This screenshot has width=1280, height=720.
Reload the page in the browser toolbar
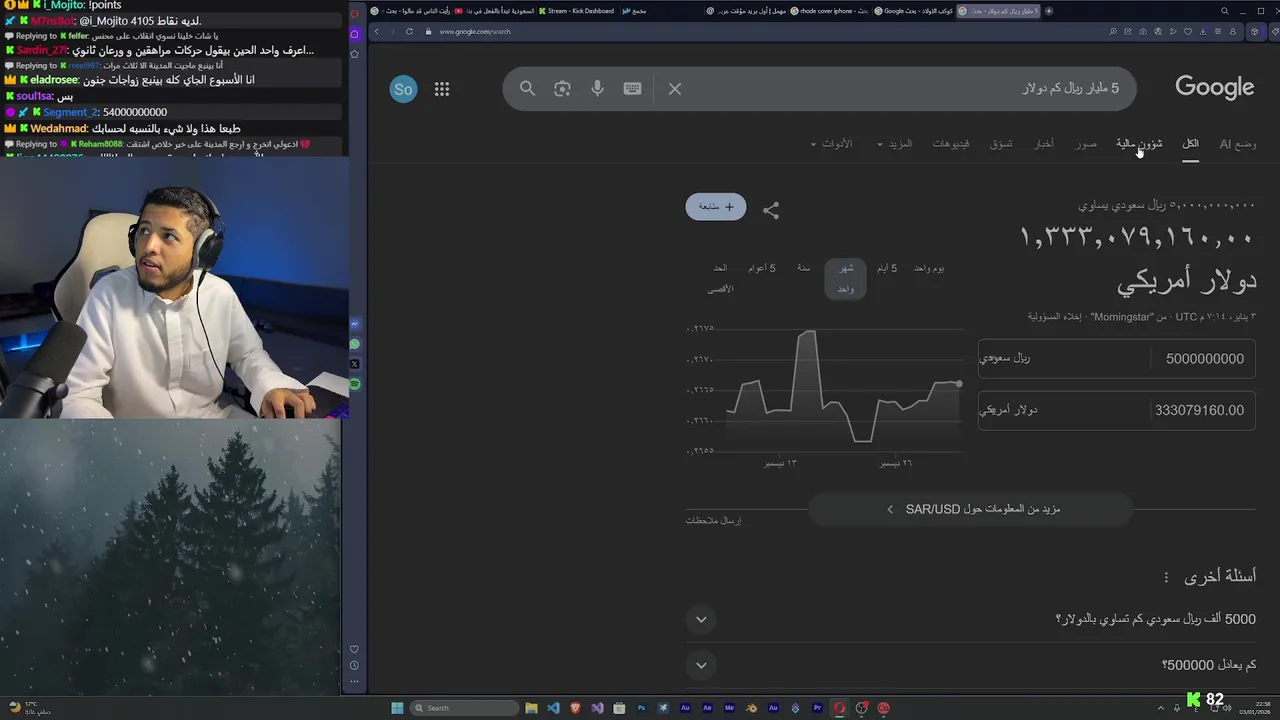point(409,31)
